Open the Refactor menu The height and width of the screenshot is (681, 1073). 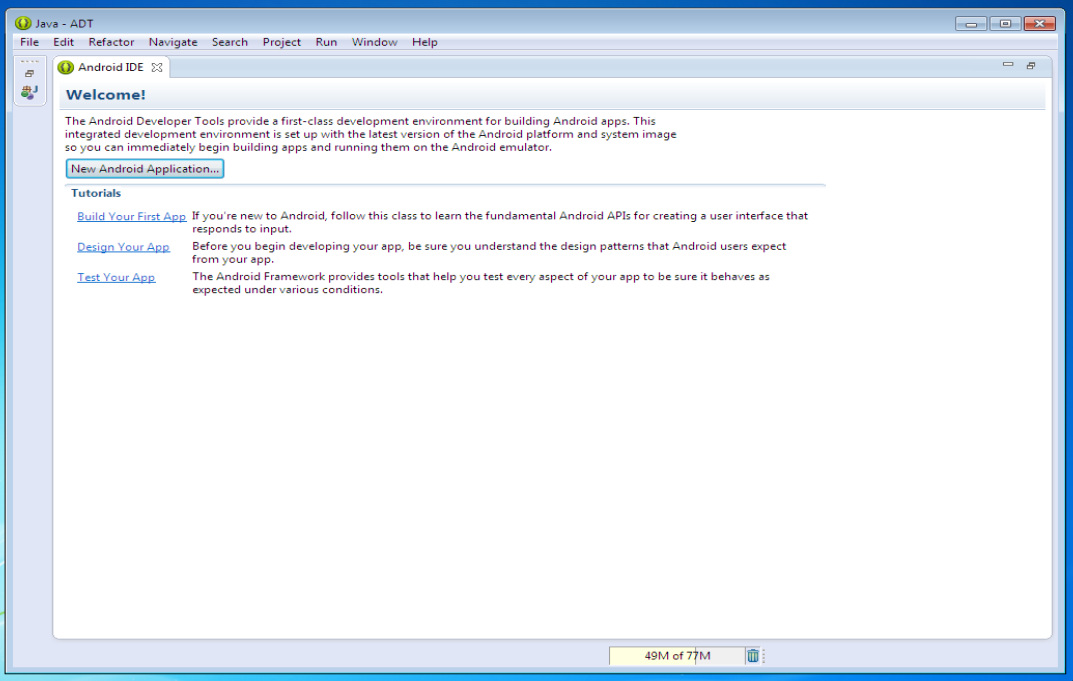click(x=111, y=42)
